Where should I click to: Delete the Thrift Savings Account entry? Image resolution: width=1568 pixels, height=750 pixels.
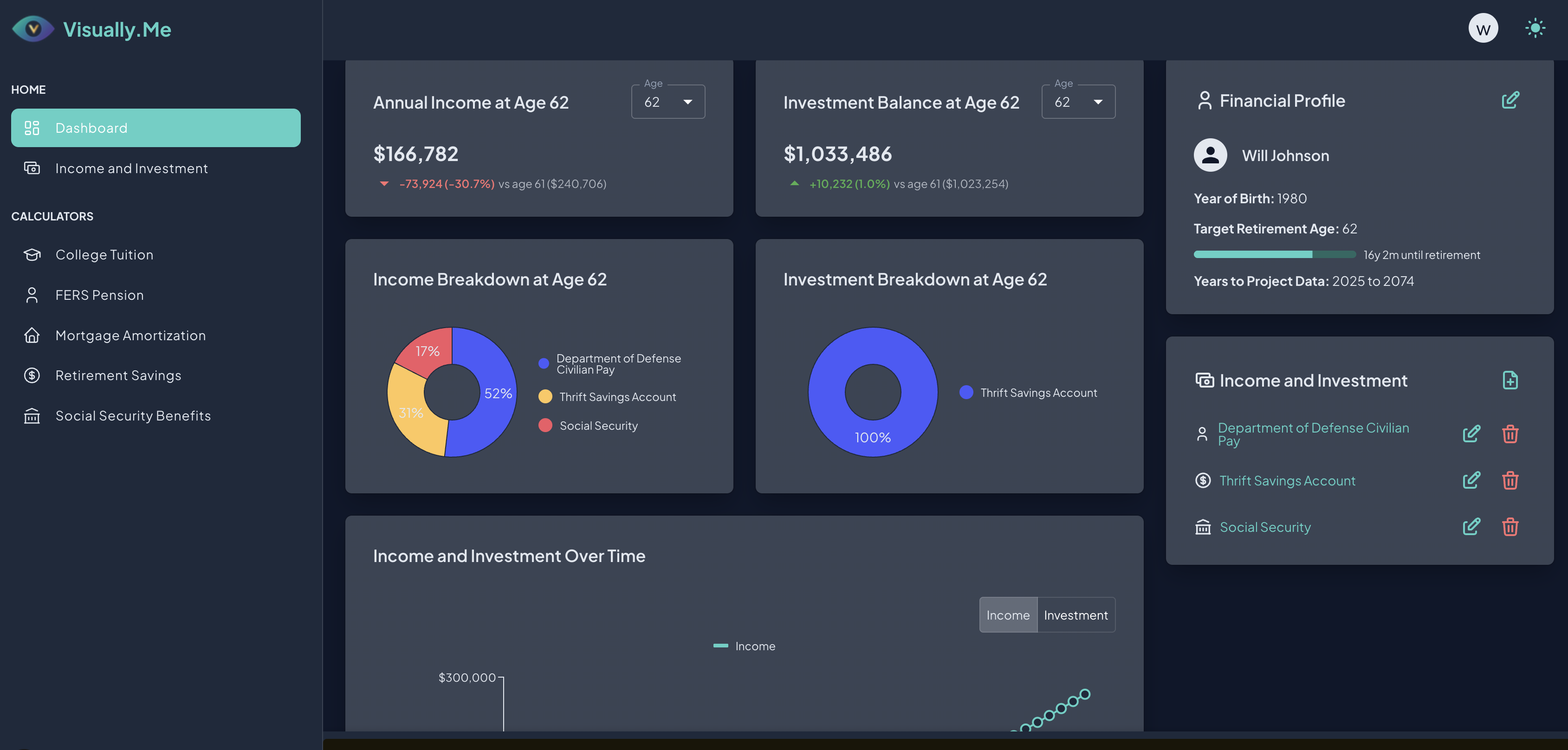1510,480
